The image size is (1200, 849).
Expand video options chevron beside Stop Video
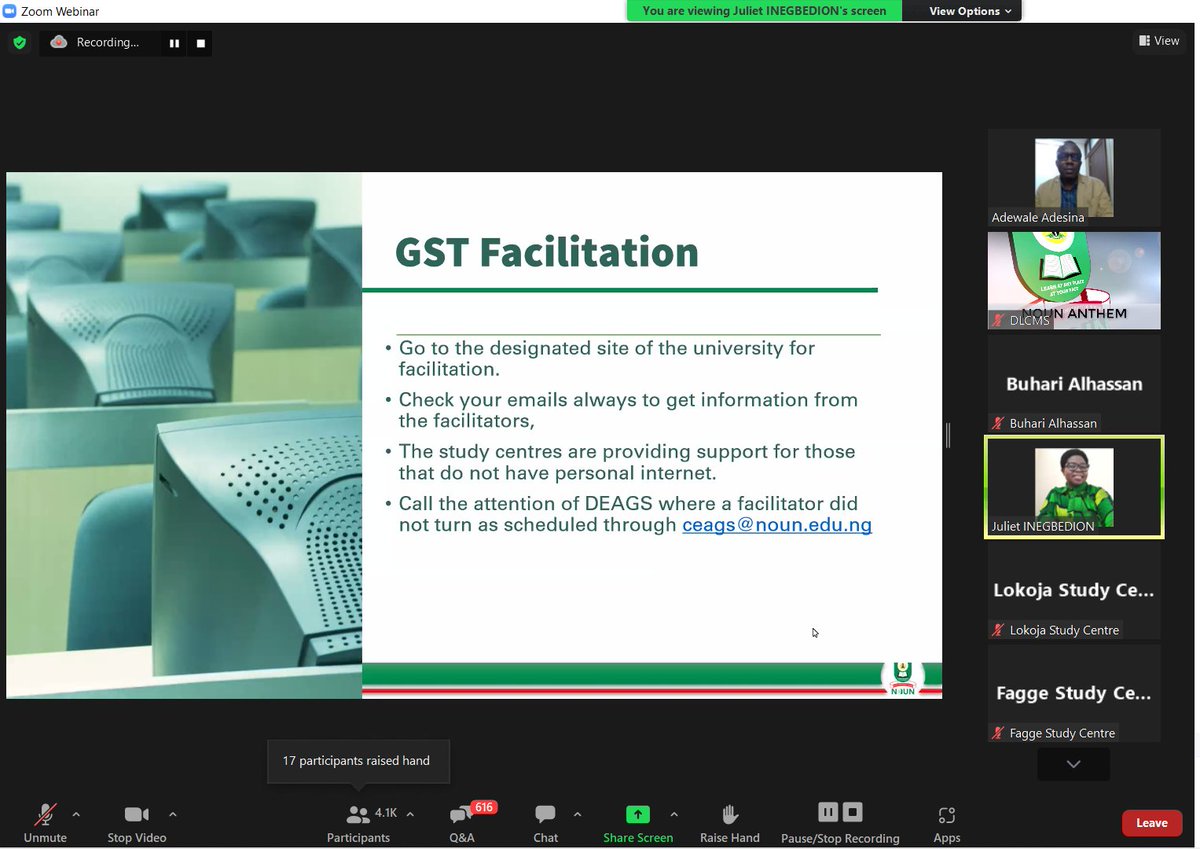click(173, 814)
